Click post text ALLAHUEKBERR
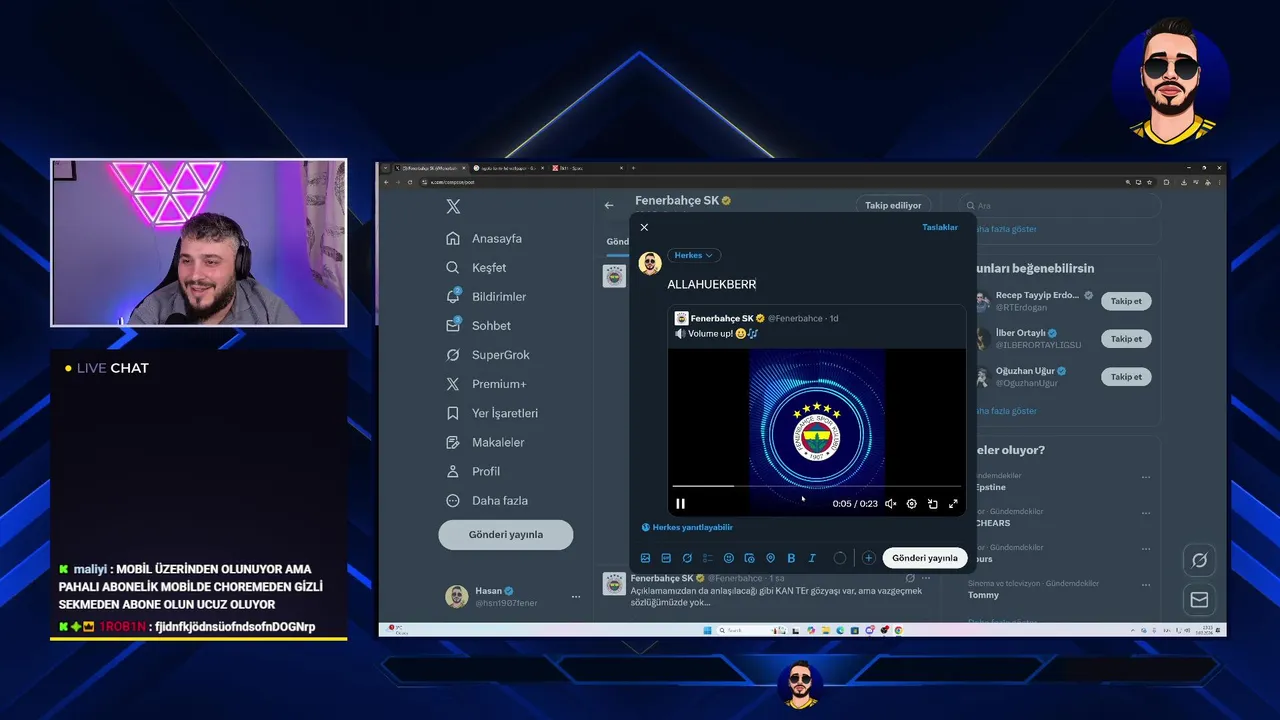 pos(712,285)
